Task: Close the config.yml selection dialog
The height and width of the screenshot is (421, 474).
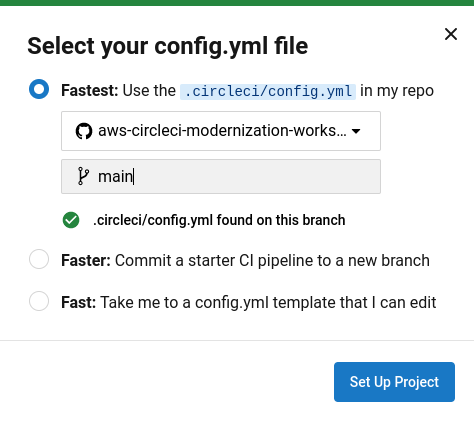Action: point(451,34)
